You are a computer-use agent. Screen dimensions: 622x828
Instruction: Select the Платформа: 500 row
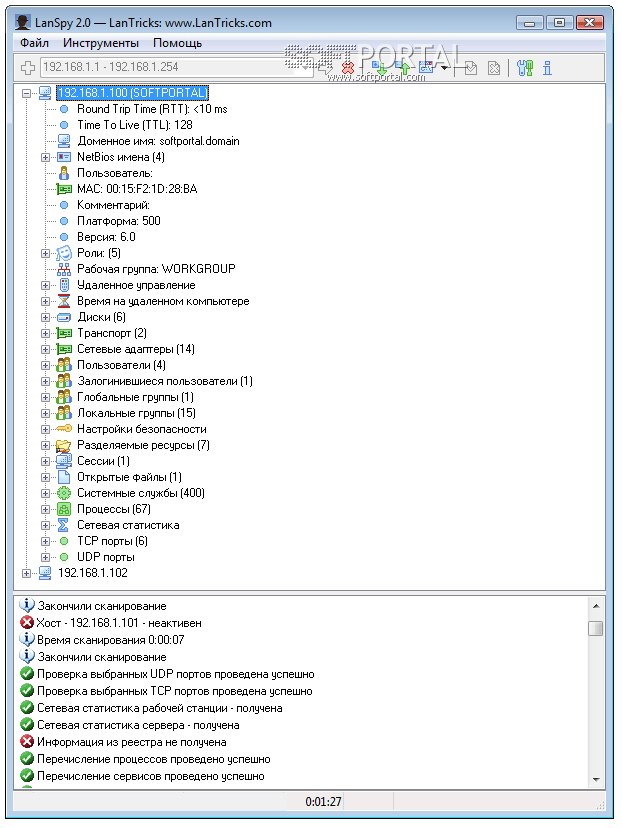point(119,221)
